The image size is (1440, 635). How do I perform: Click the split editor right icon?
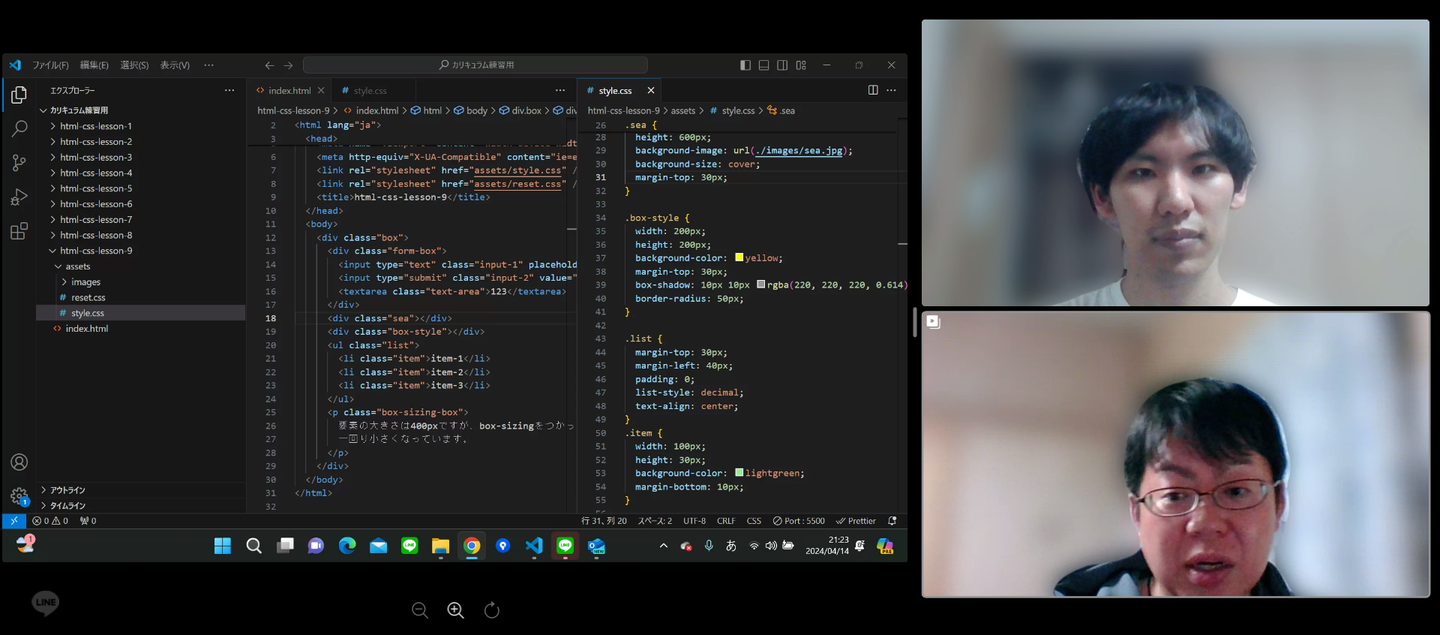click(873, 90)
